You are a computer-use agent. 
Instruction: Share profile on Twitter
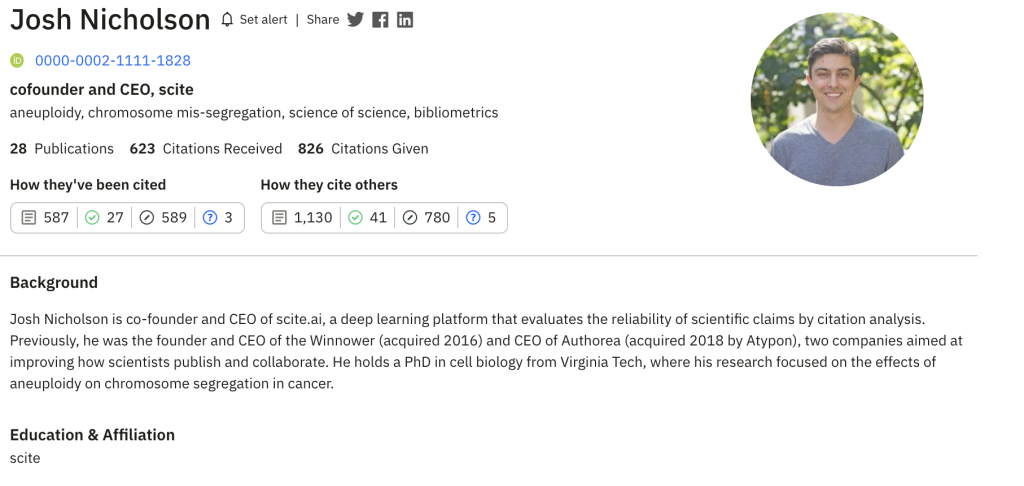tap(355, 20)
